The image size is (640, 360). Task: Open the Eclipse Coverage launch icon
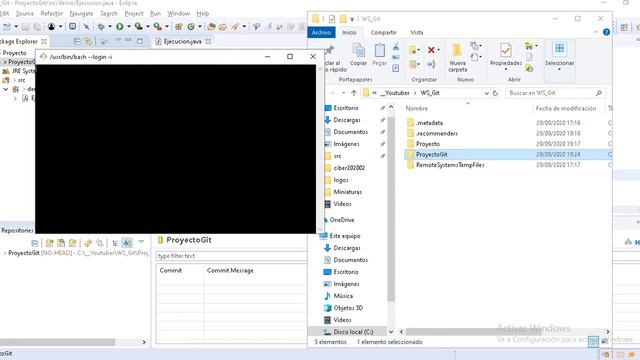click(x=139, y=27)
